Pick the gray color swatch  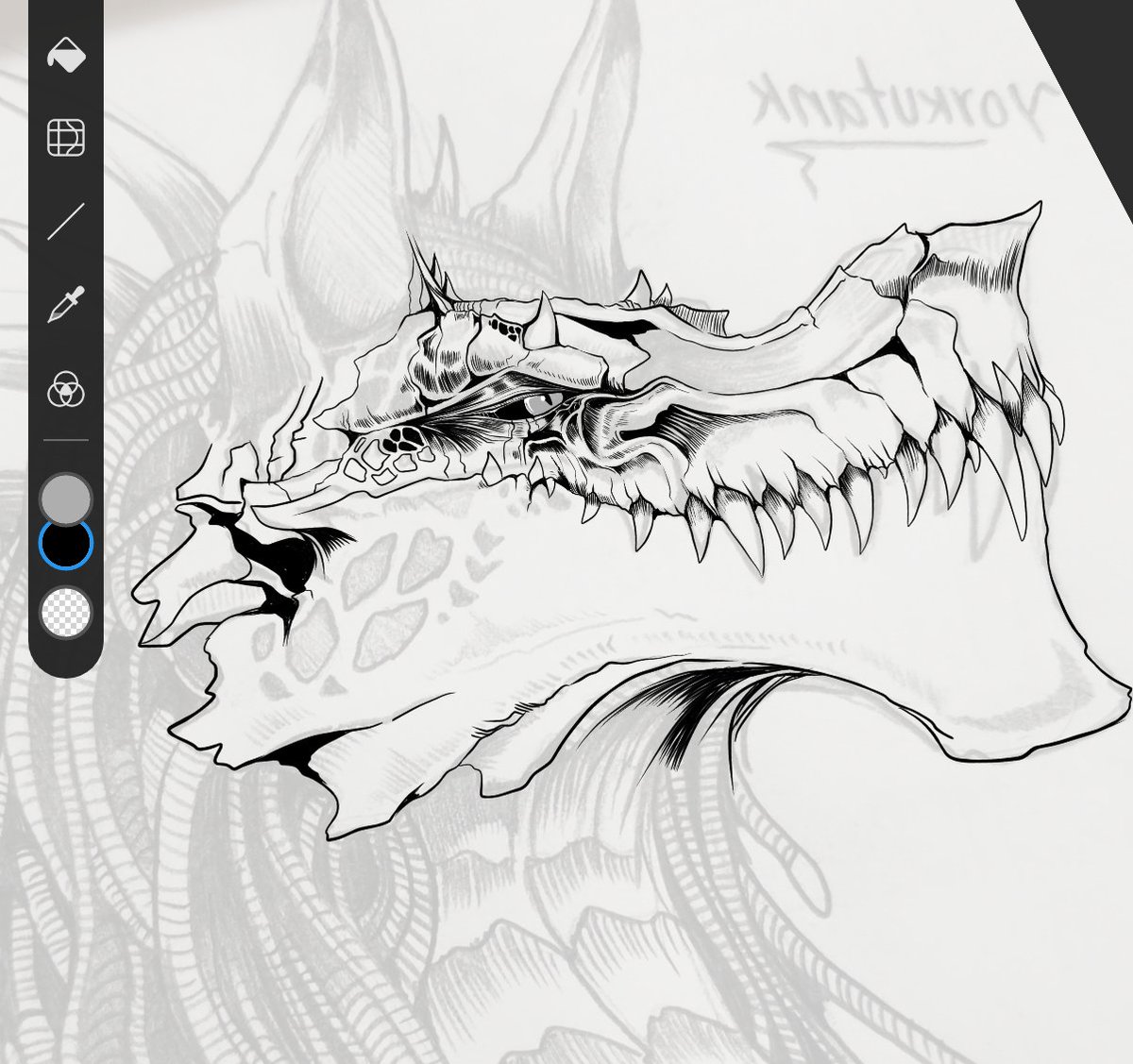click(66, 498)
